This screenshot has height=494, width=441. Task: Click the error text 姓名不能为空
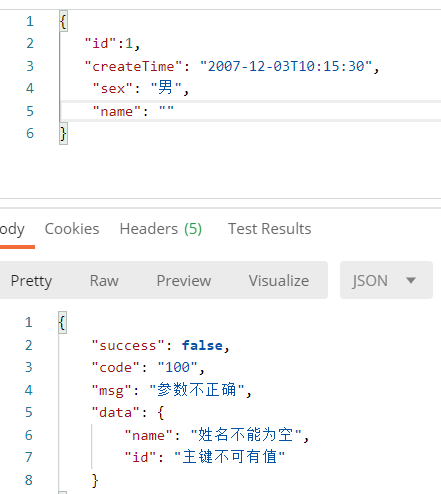pos(246,435)
